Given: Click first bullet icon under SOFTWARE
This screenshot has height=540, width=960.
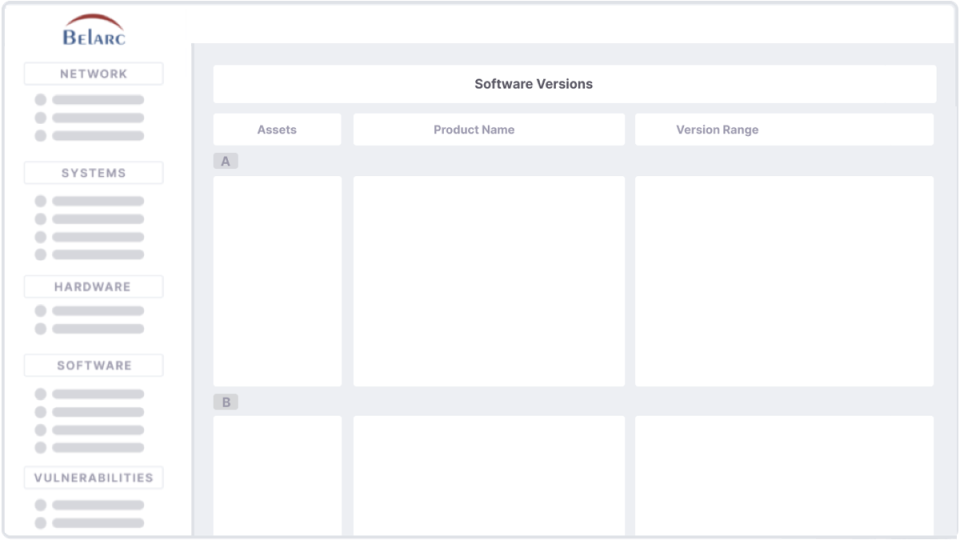Looking at the screenshot, I should 41,394.
